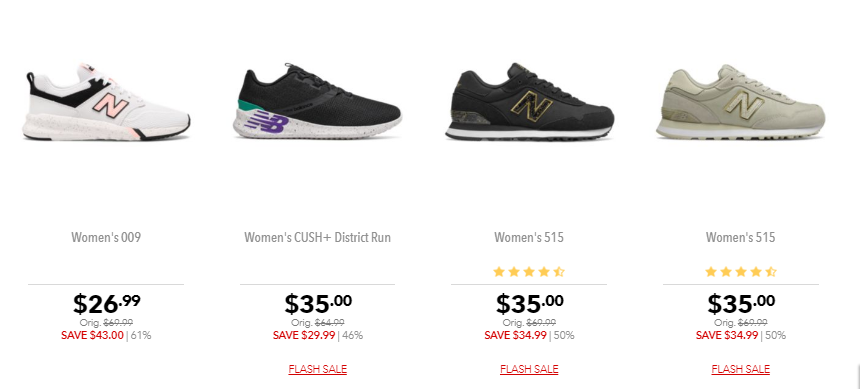Click the $35.00 price of CUSH+ District Run
This screenshot has height=389, width=860.
point(318,303)
